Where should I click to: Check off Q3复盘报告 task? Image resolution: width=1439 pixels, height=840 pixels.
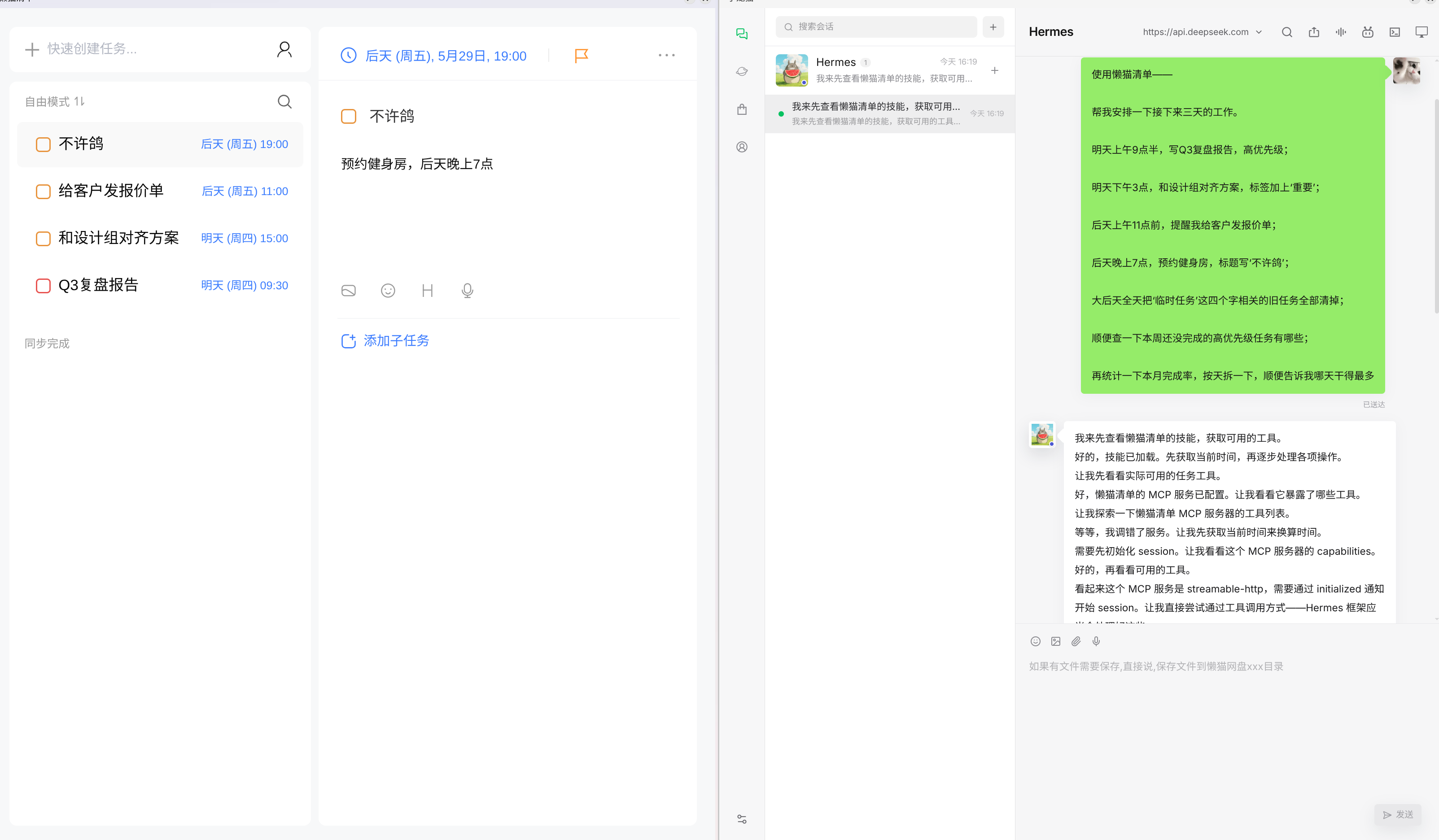click(44, 285)
